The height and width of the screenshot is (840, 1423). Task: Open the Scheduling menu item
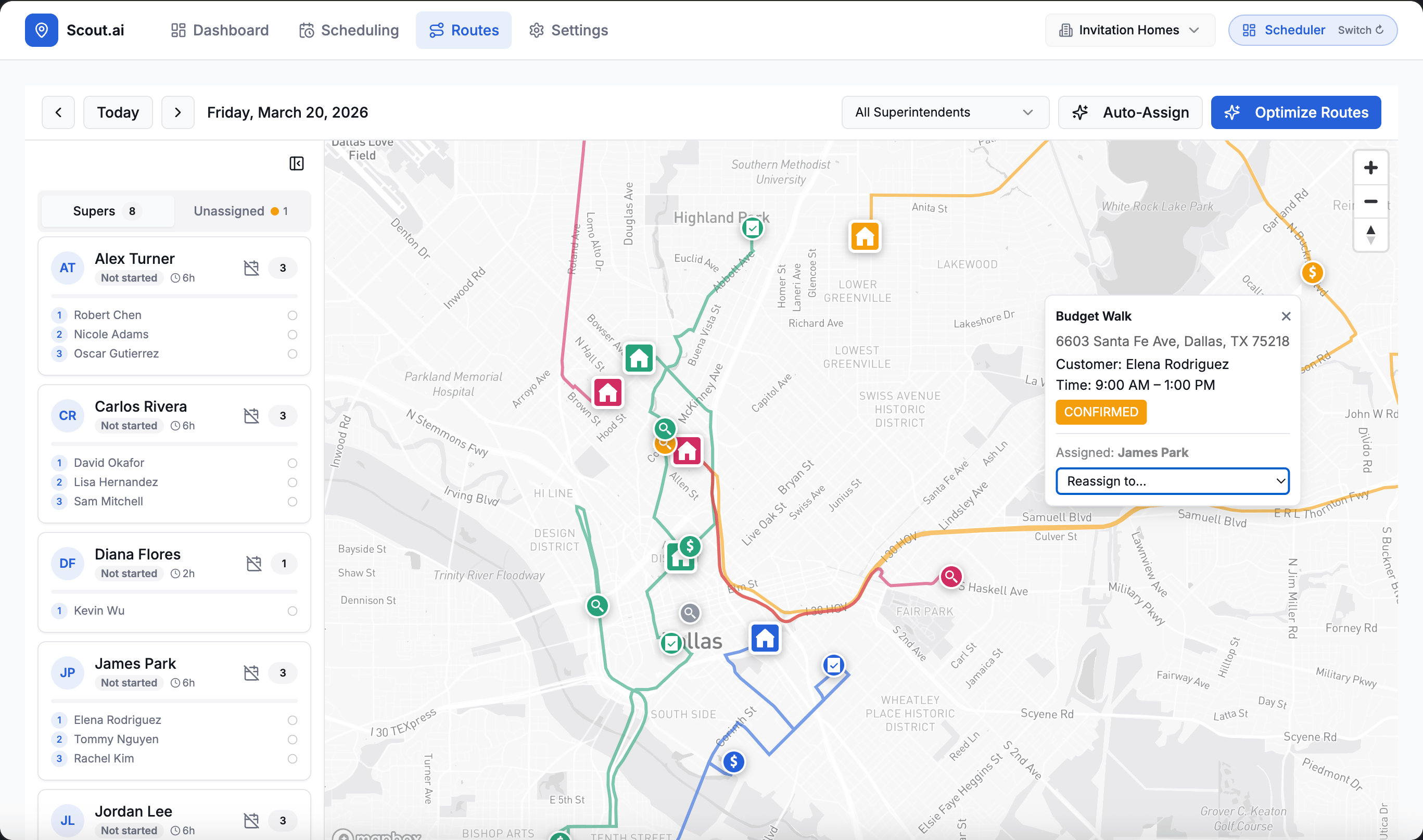point(349,30)
